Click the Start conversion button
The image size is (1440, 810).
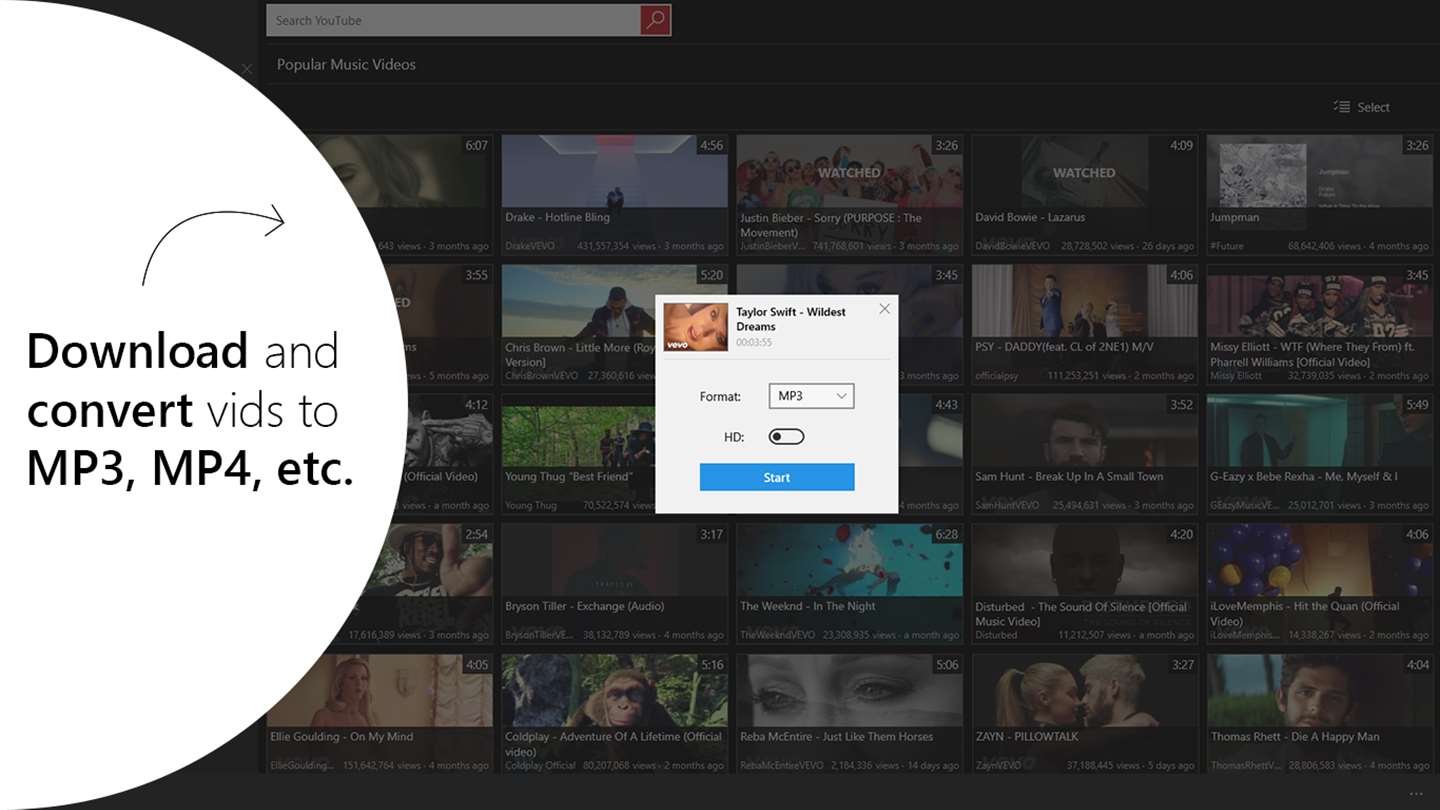click(777, 477)
